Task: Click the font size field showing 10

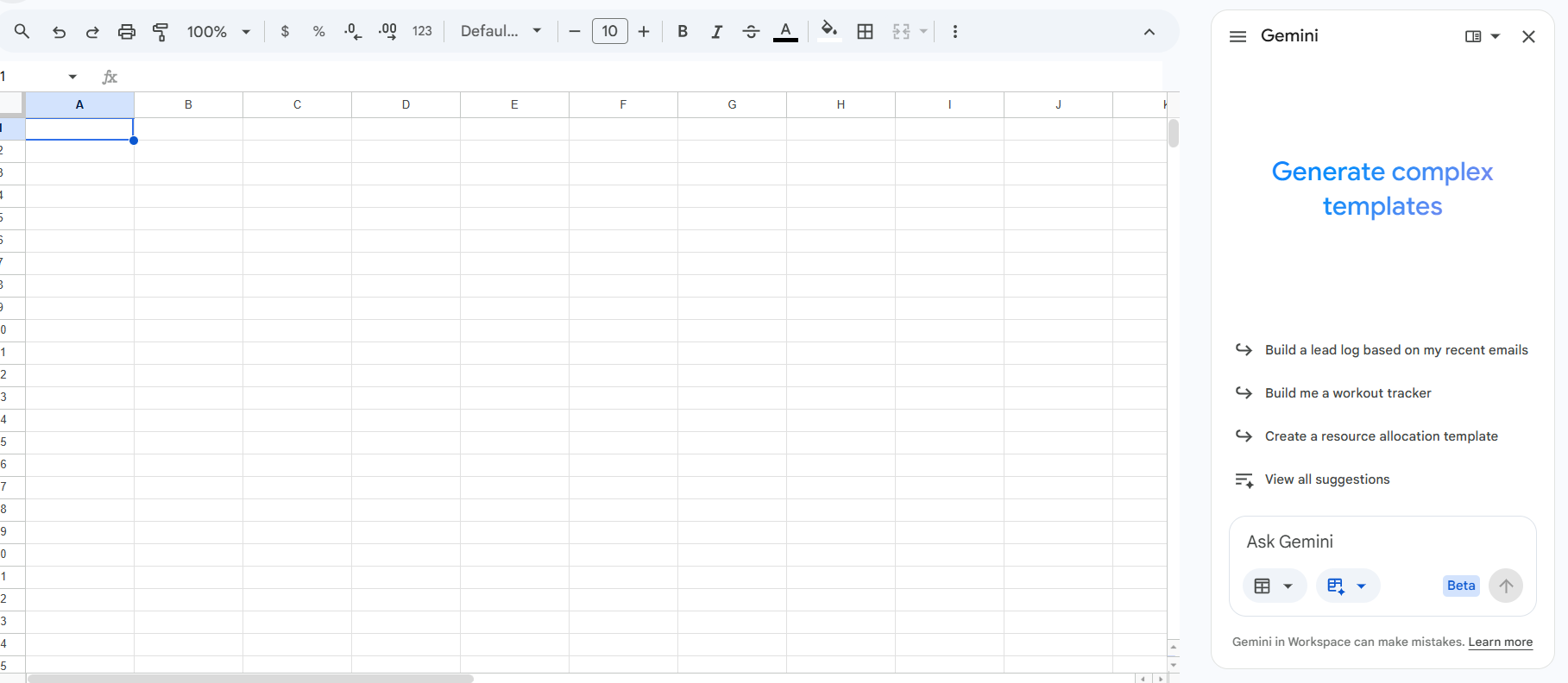Action: click(x=610, y=32)
